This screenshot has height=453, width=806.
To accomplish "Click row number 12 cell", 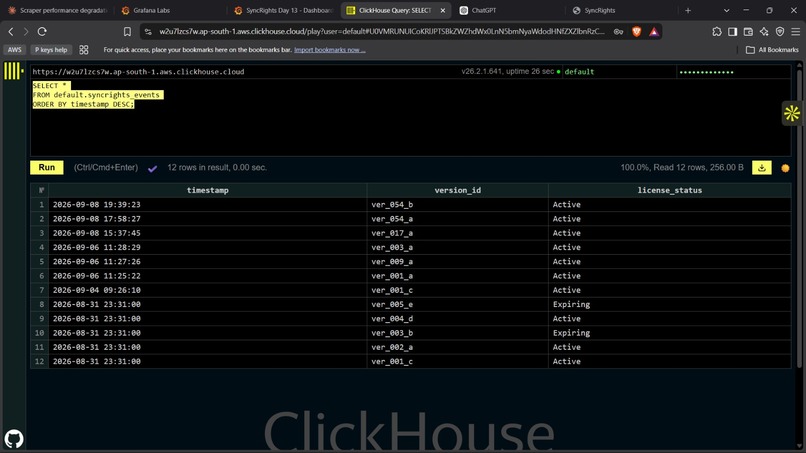I will [x=40, y=361].
